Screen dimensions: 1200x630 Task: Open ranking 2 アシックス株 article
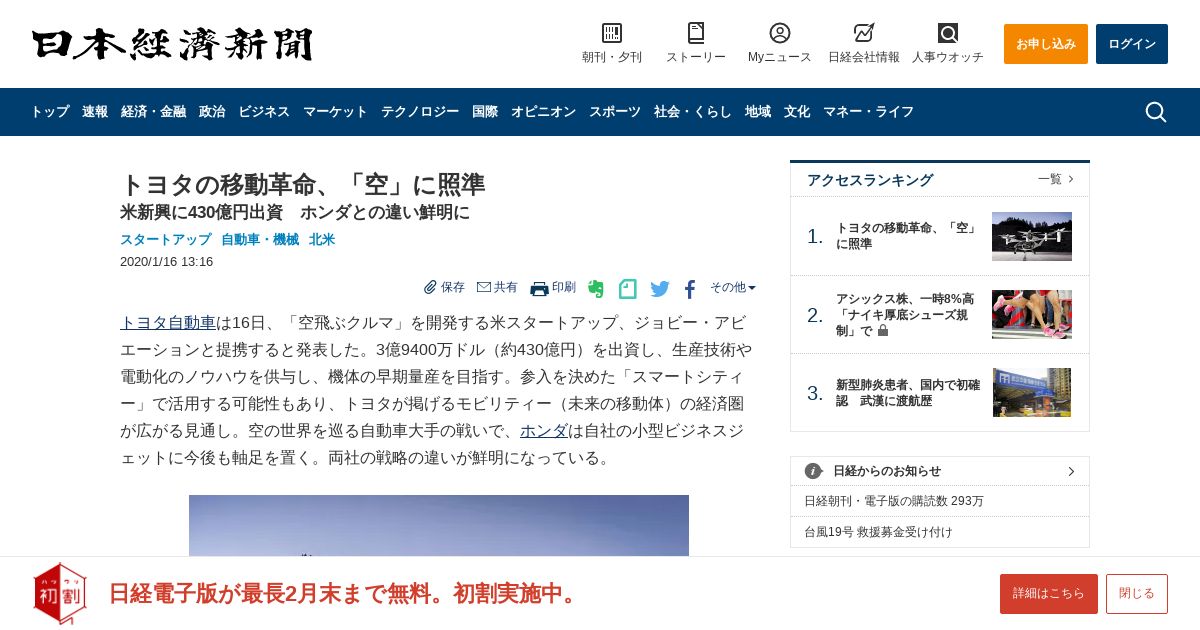(905, 315)
